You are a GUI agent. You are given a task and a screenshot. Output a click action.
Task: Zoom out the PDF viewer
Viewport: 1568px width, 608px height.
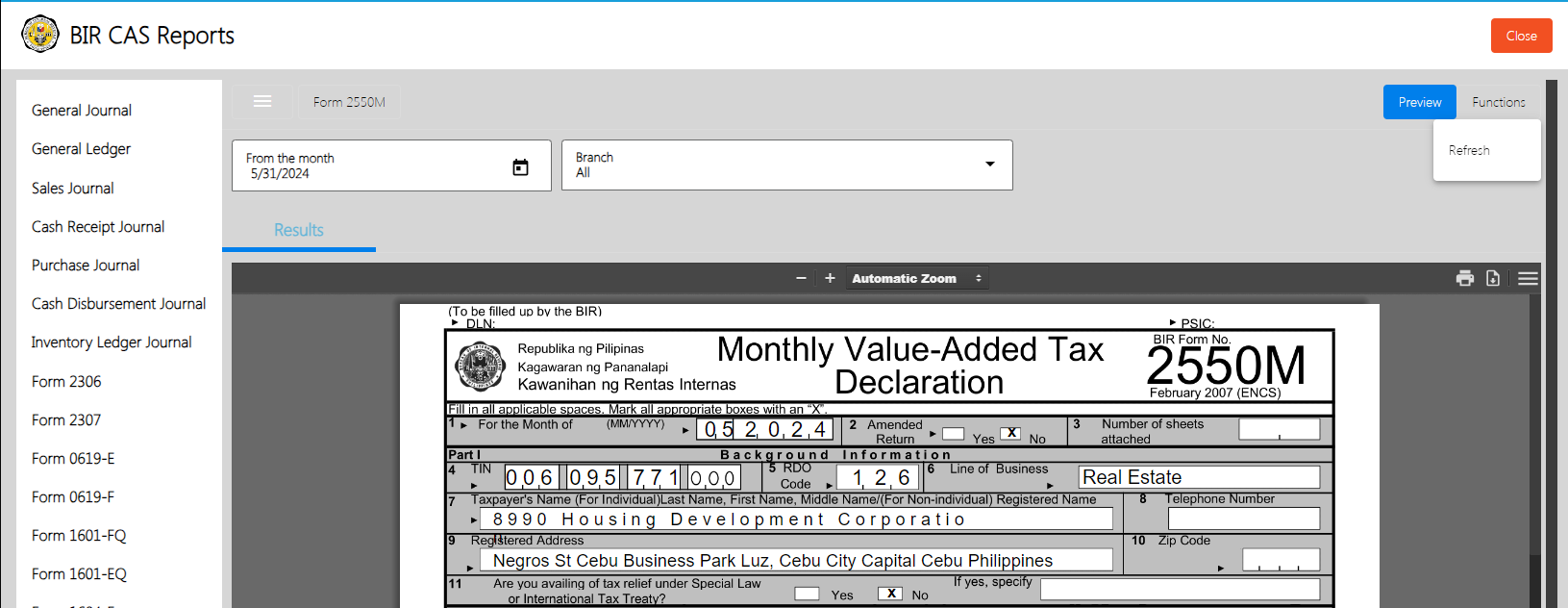[801, 278]
